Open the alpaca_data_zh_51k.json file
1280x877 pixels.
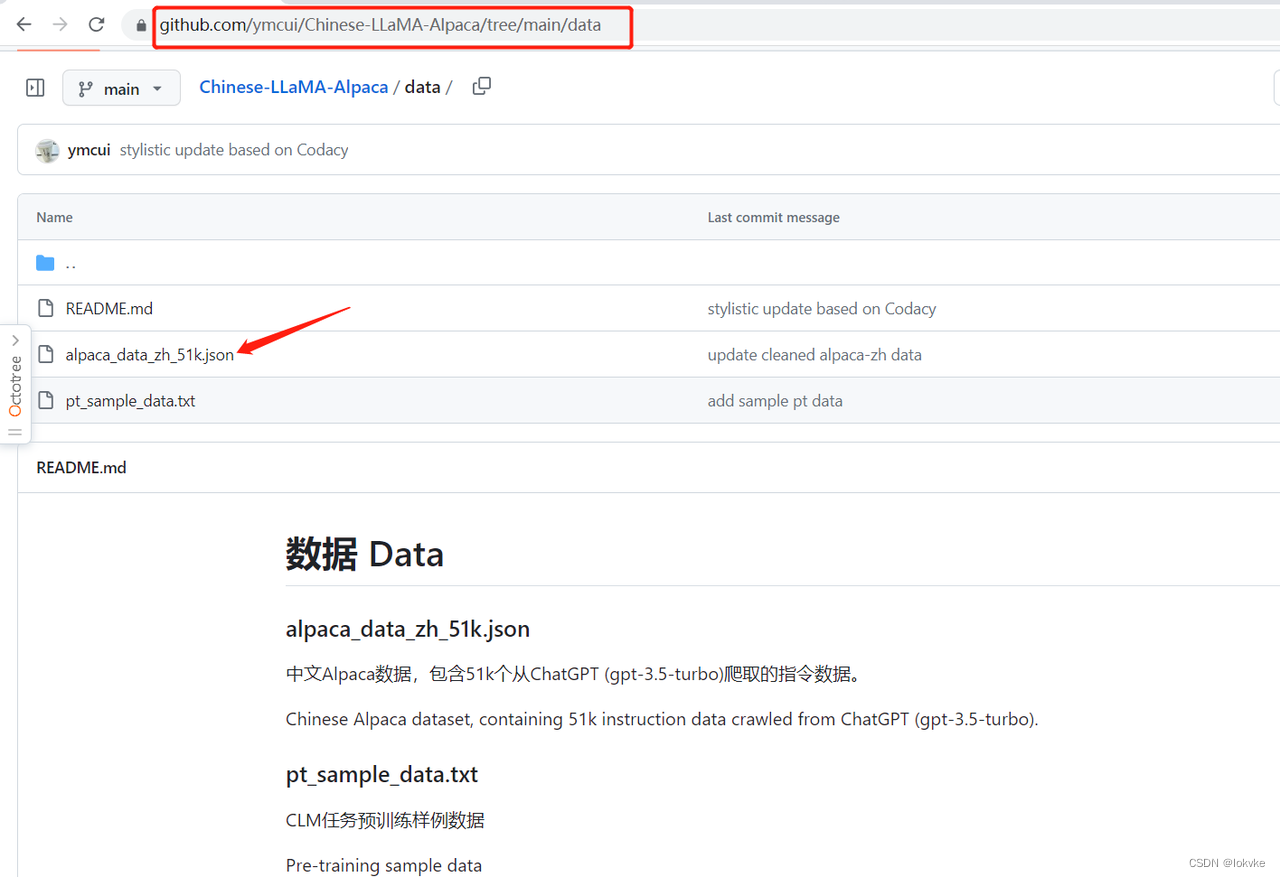coord(150,355)
